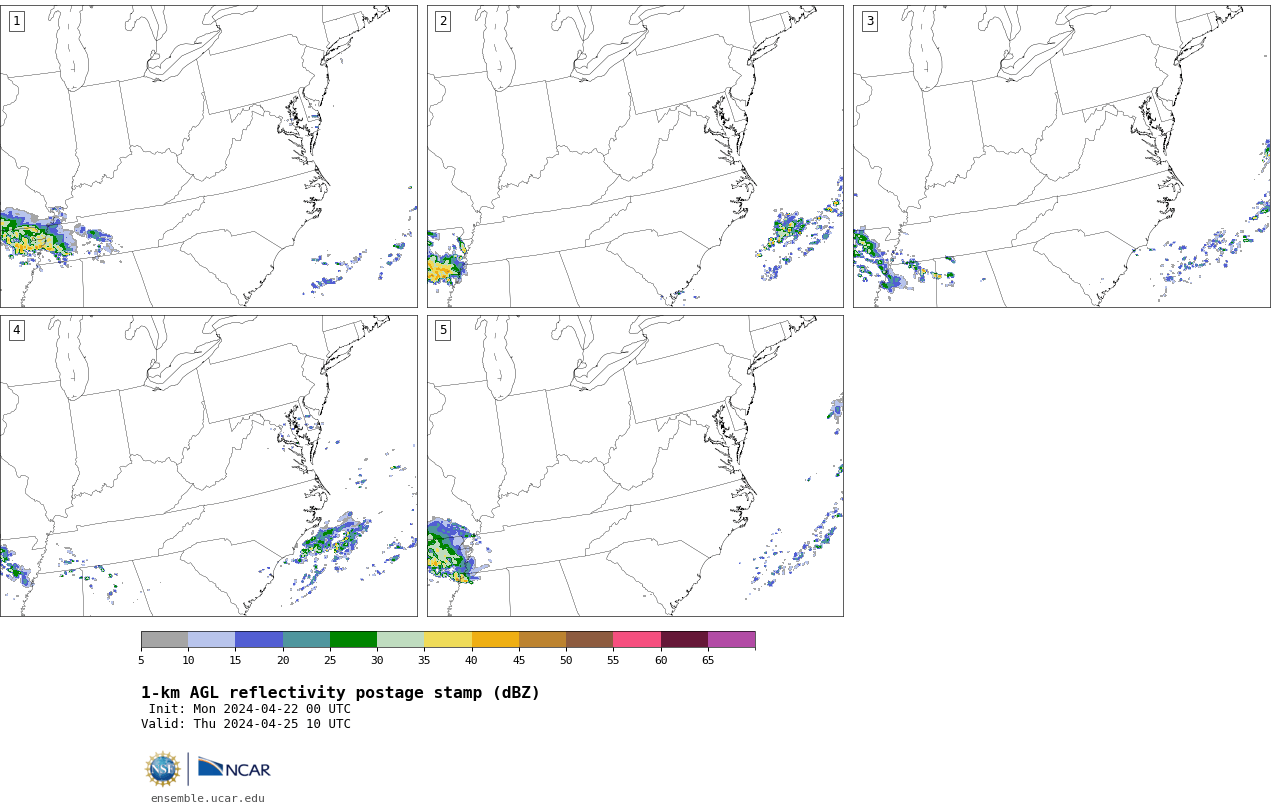Click the NCAR logo

[x=234, y=768]
